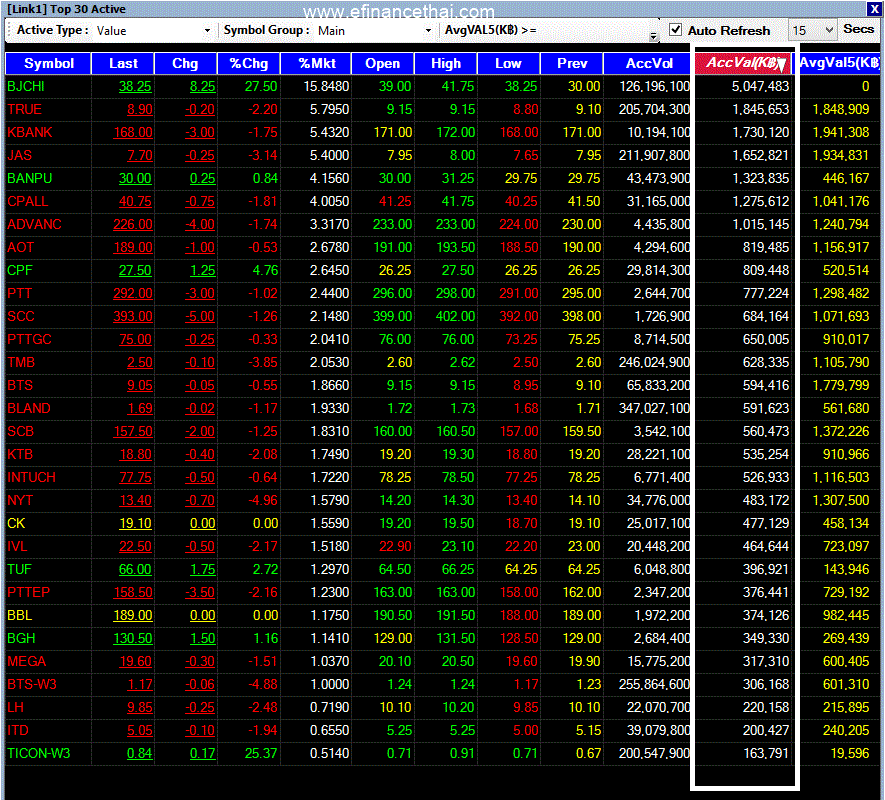Image resolution: width=885 pixels, height=800 pixels.
Task: Select the INTUCH symbol
Action: [31, 477]
